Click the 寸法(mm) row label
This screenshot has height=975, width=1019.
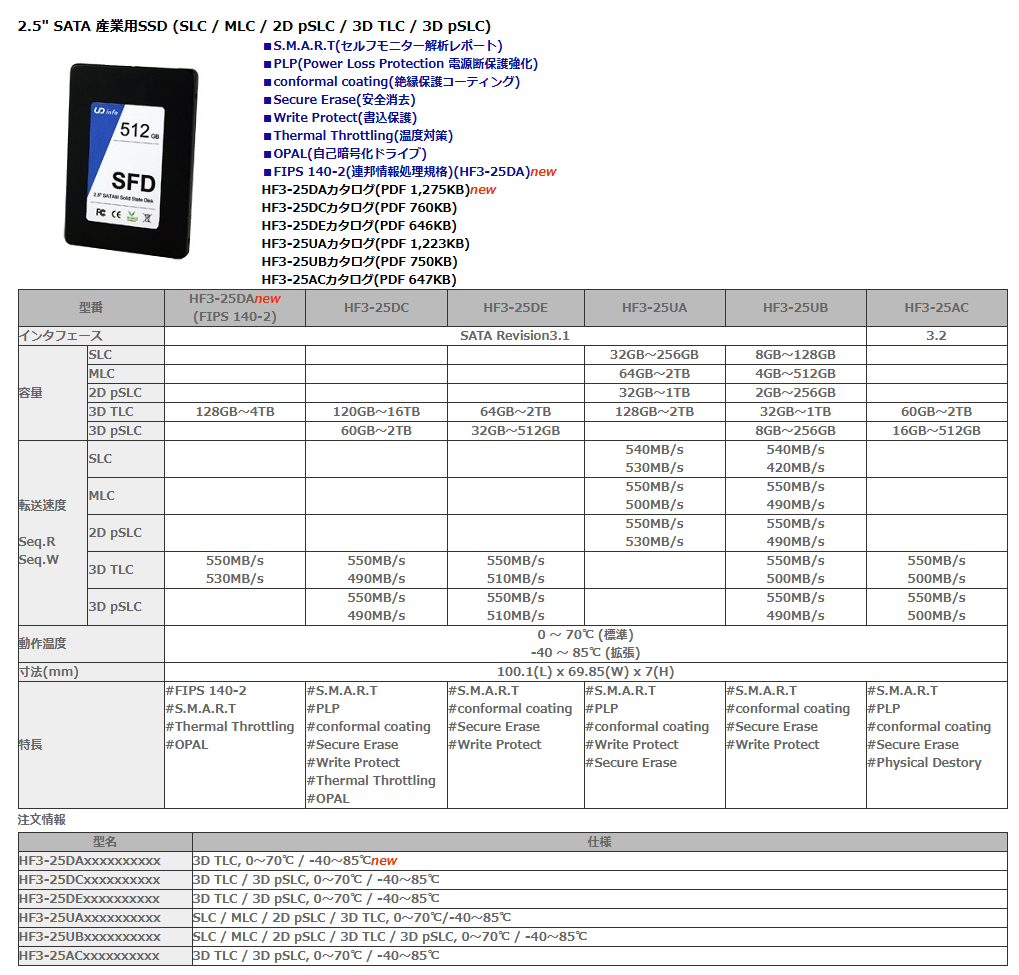(x=91, y=672)
